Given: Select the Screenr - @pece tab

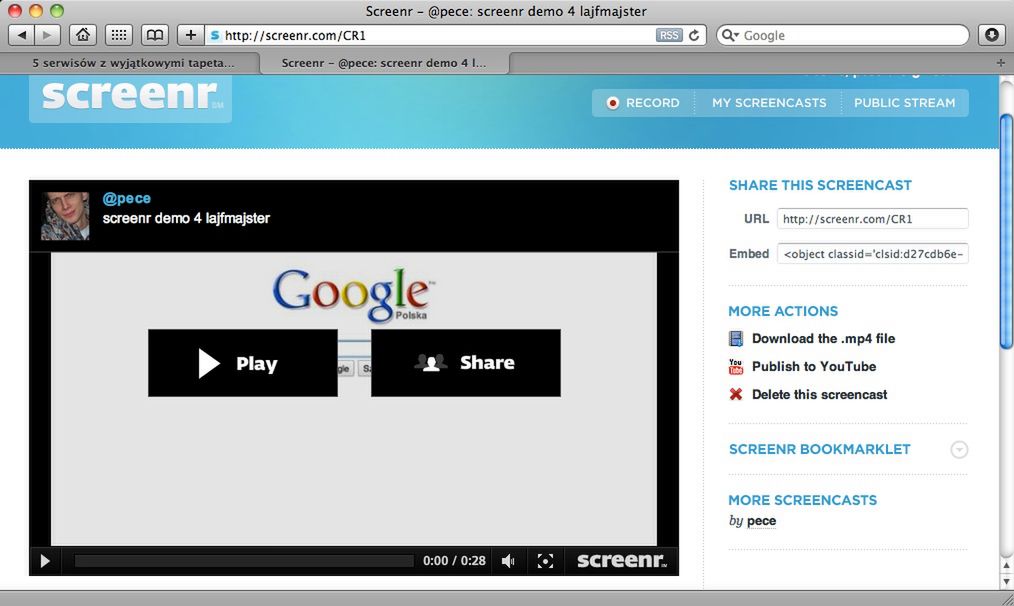Looking at the screenshot, I should tap(384, 63).
